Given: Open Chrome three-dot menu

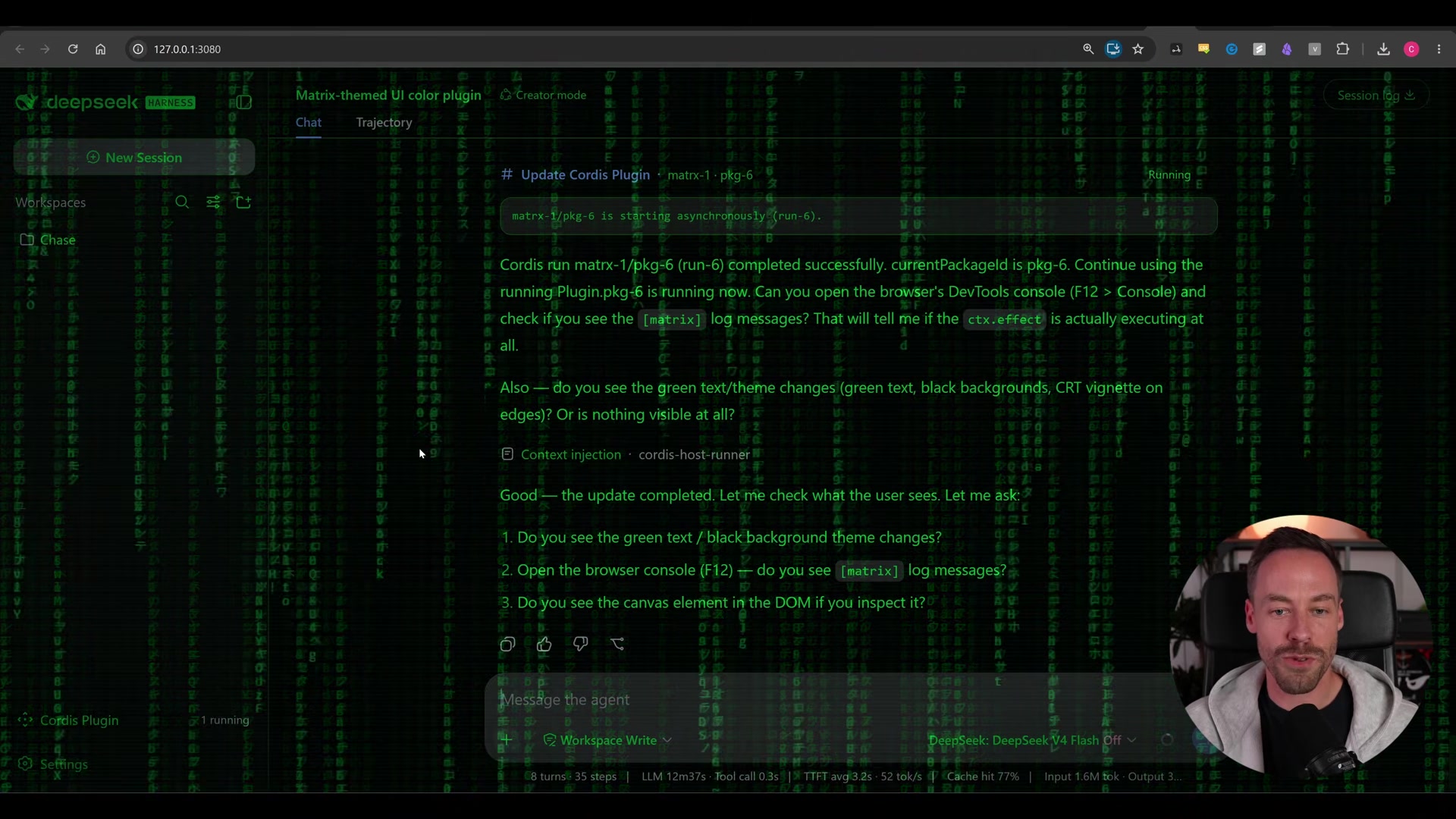Looking at the screenshot, I should click(1439, 49).
